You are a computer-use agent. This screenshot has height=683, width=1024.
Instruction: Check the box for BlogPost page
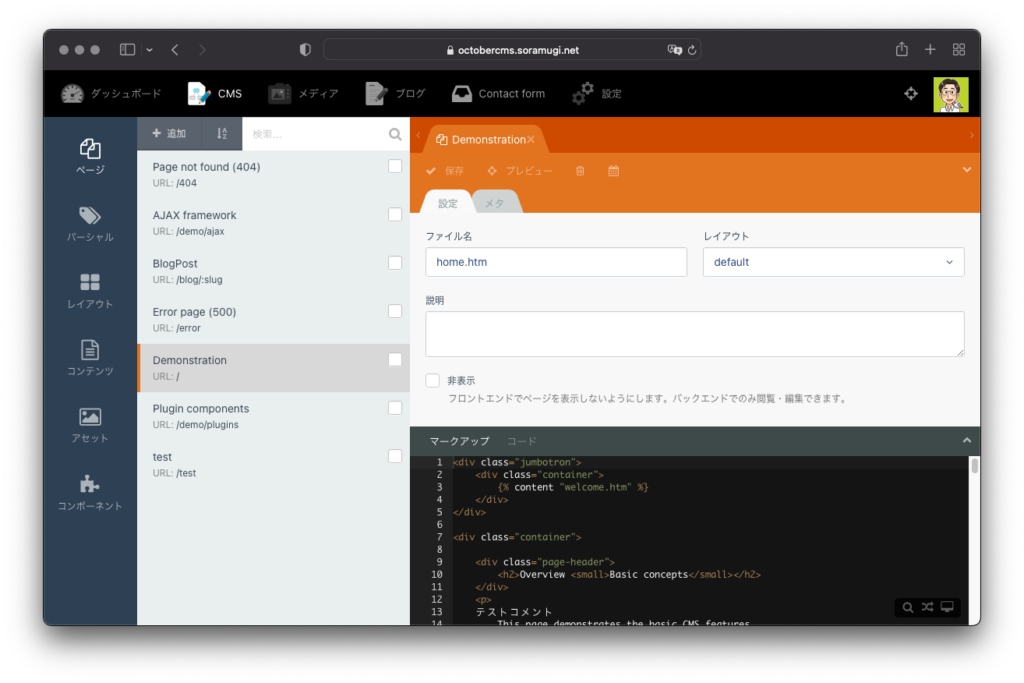point(395,263)
